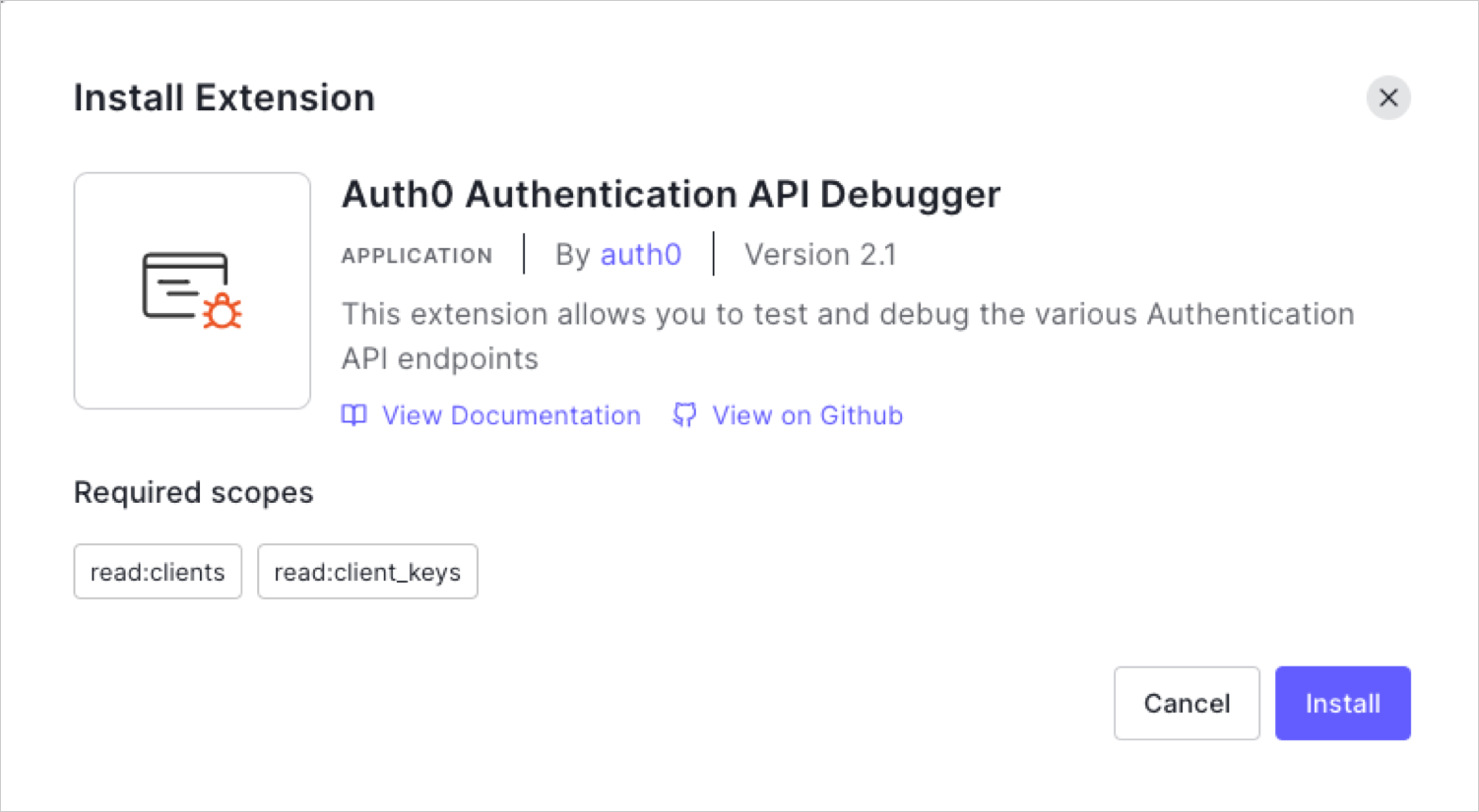
Task: Click the Version 2.1 text
Action: tap(820, 255)
